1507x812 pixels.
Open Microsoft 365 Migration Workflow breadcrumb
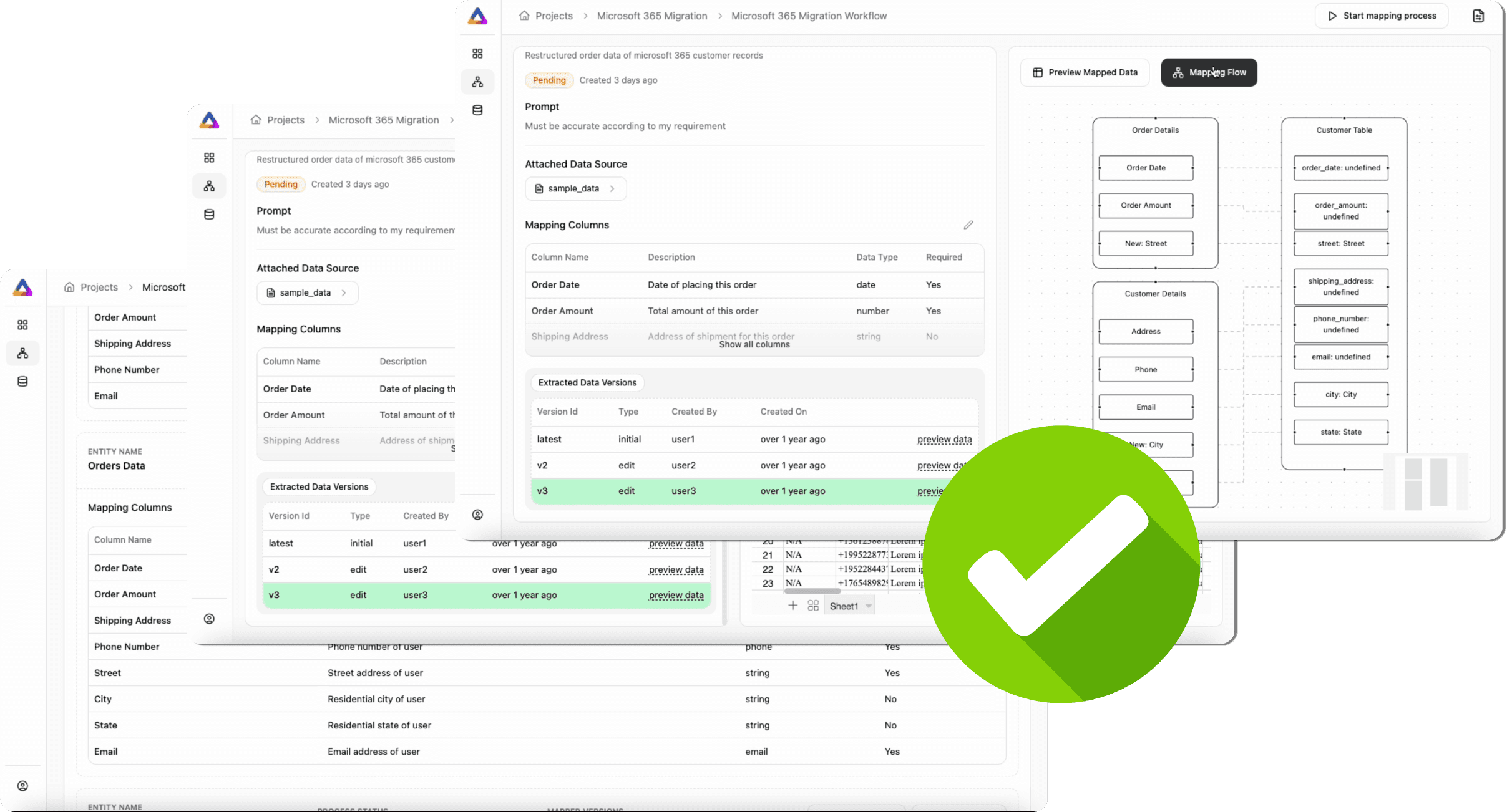point(809,16)
